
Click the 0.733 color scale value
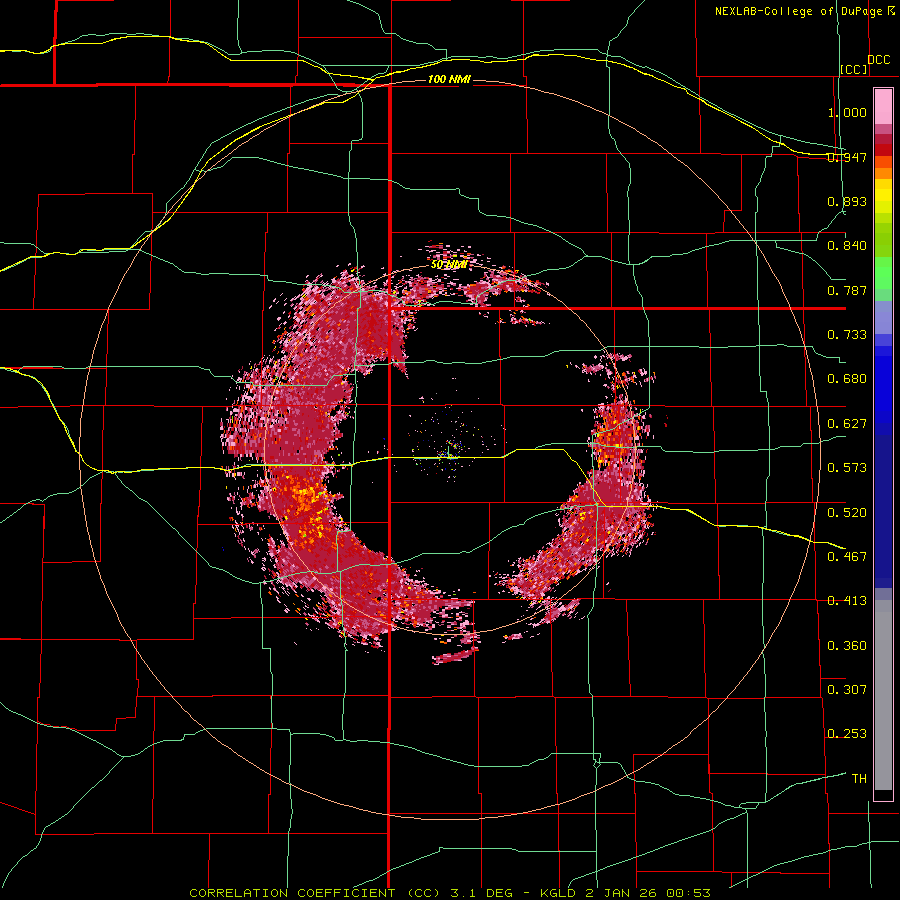(x=847, y=335)
